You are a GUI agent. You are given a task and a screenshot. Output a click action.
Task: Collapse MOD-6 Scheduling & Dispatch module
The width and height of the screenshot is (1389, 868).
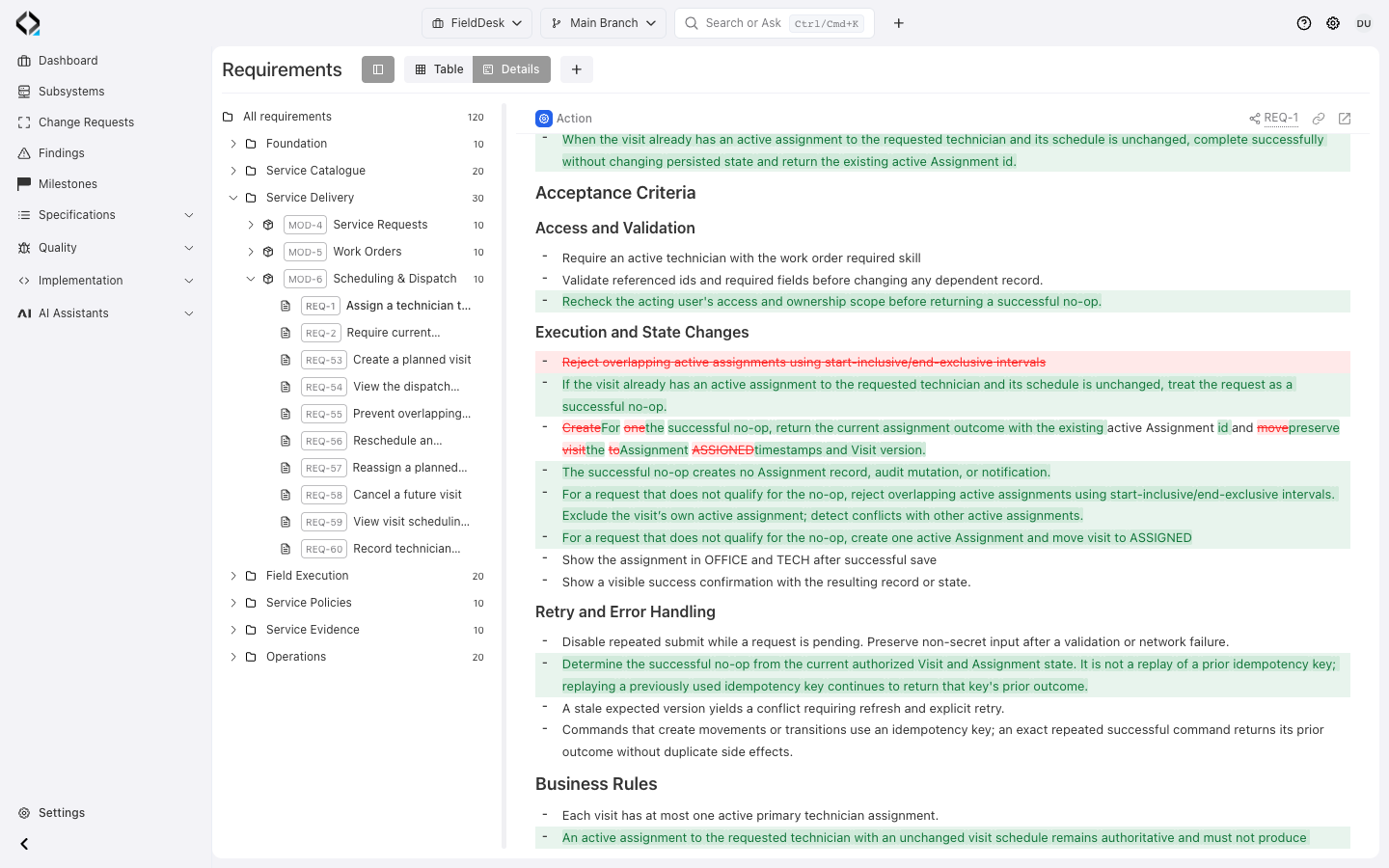click(x=251, y=279)
